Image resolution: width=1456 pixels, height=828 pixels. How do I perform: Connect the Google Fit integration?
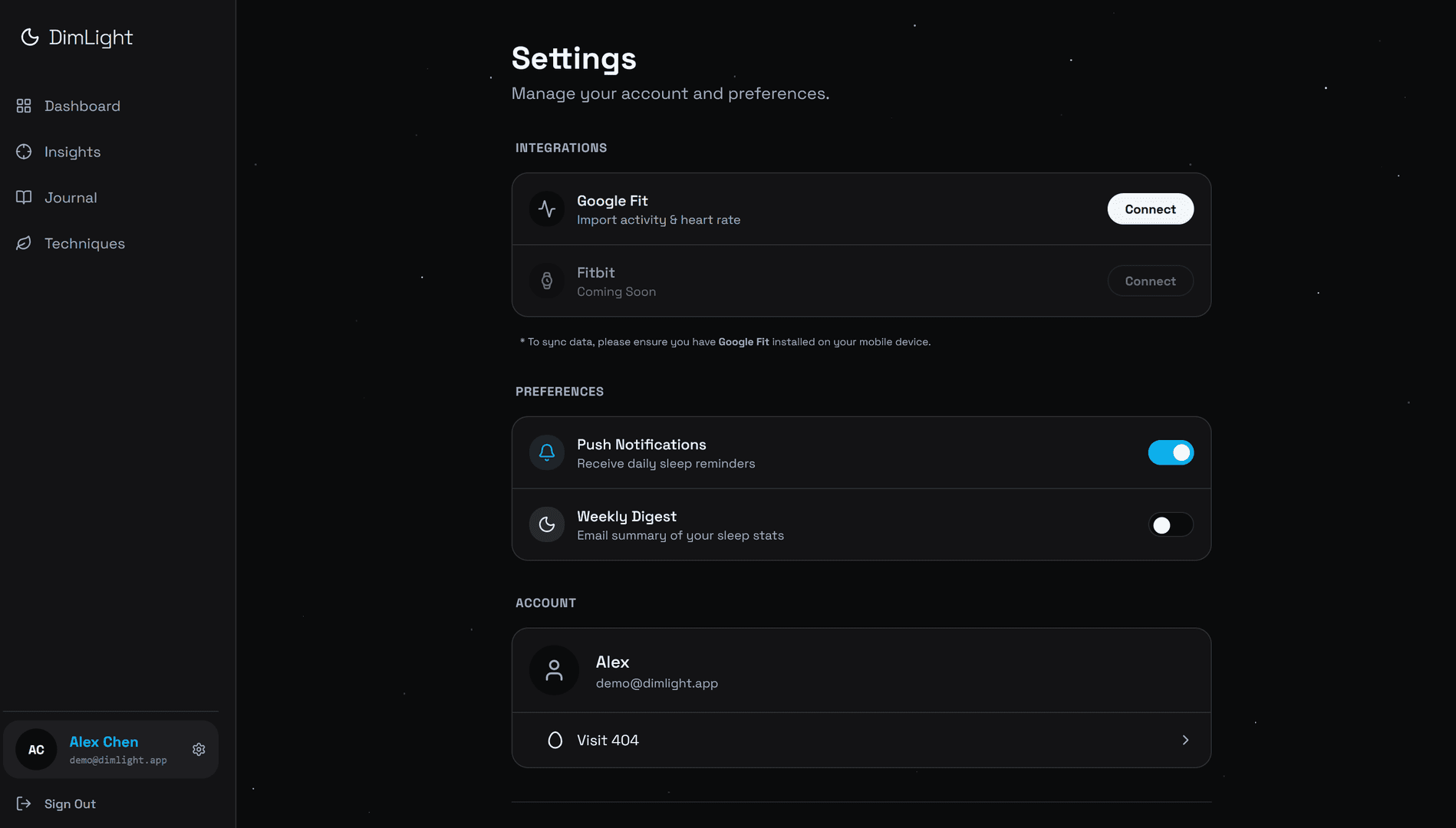pos(1150,209)
